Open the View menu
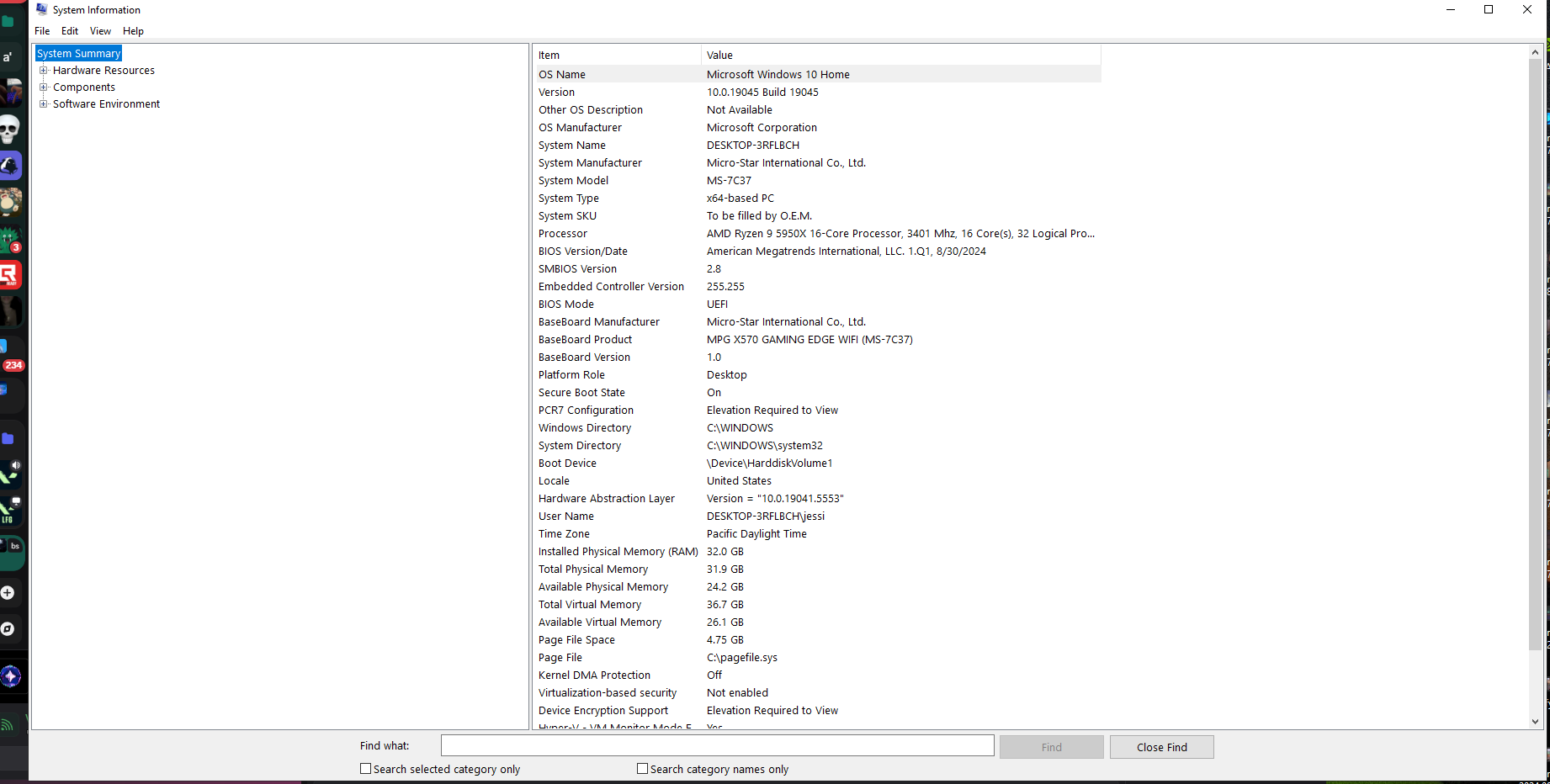 (x=100, y=31)
